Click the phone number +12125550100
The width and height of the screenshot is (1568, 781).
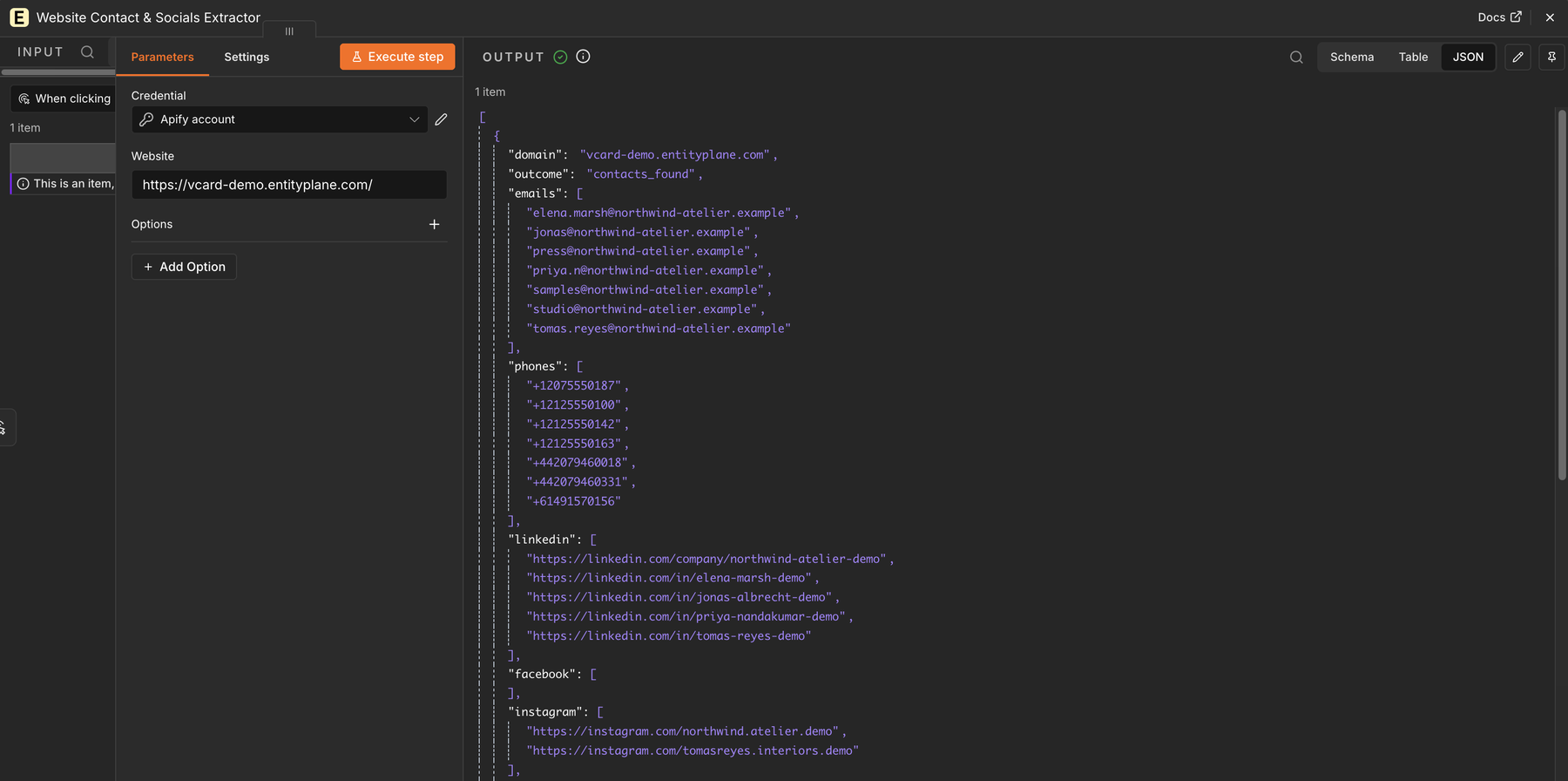coord(574,404)
